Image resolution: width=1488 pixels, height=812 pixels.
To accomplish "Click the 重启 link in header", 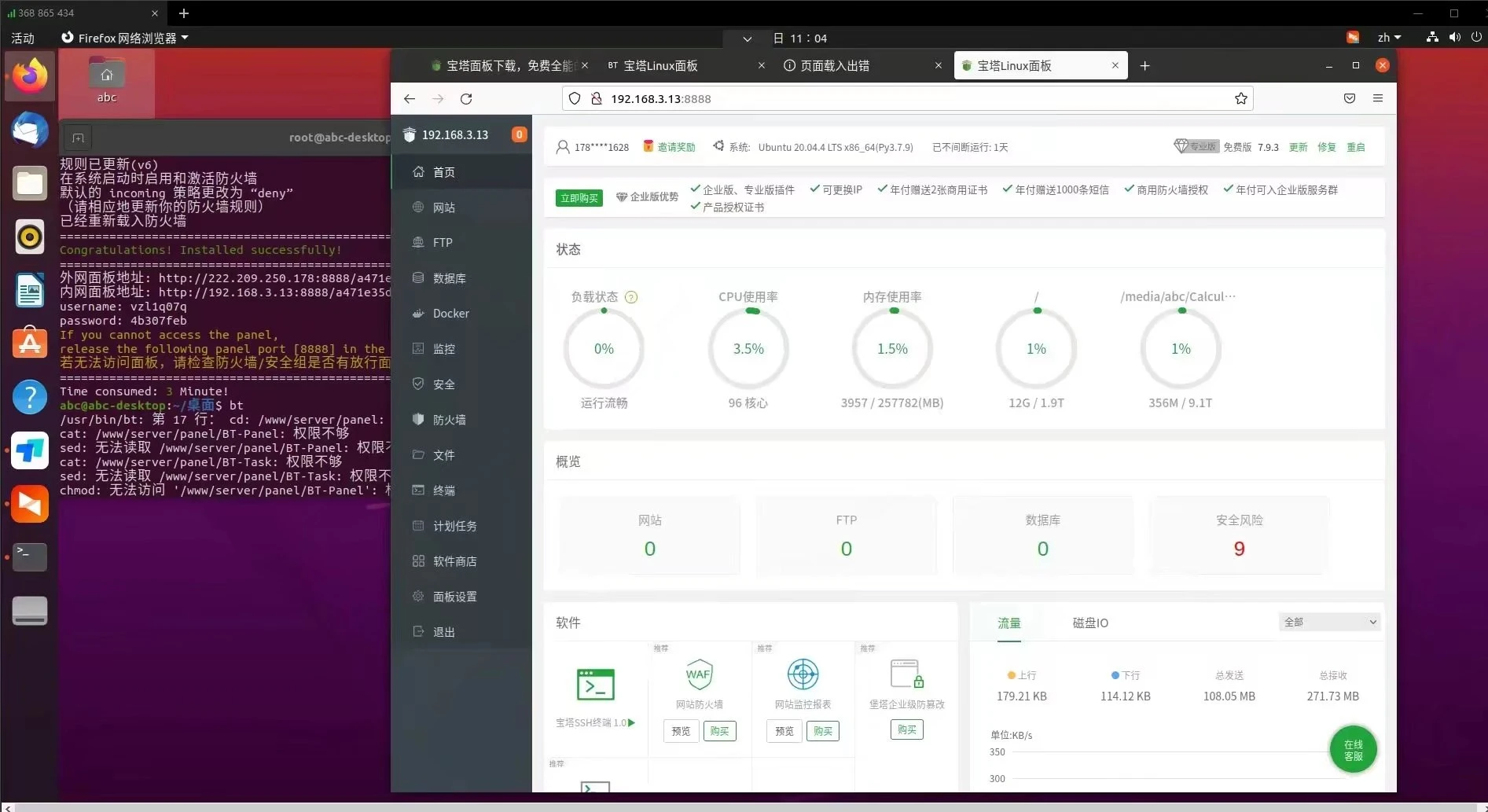I will (1355, 147).
